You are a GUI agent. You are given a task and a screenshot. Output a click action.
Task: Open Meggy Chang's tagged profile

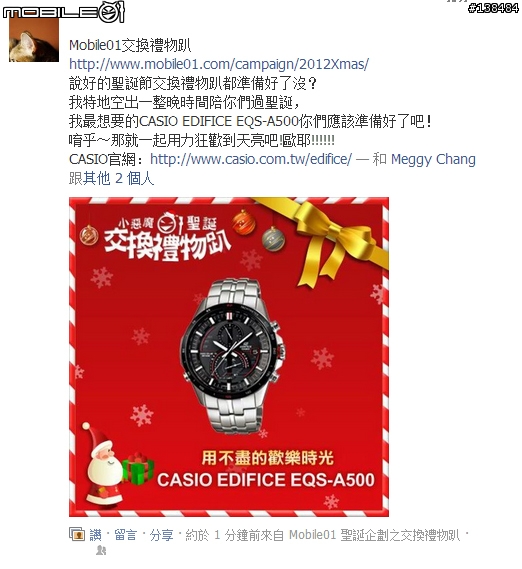point(433,159)
